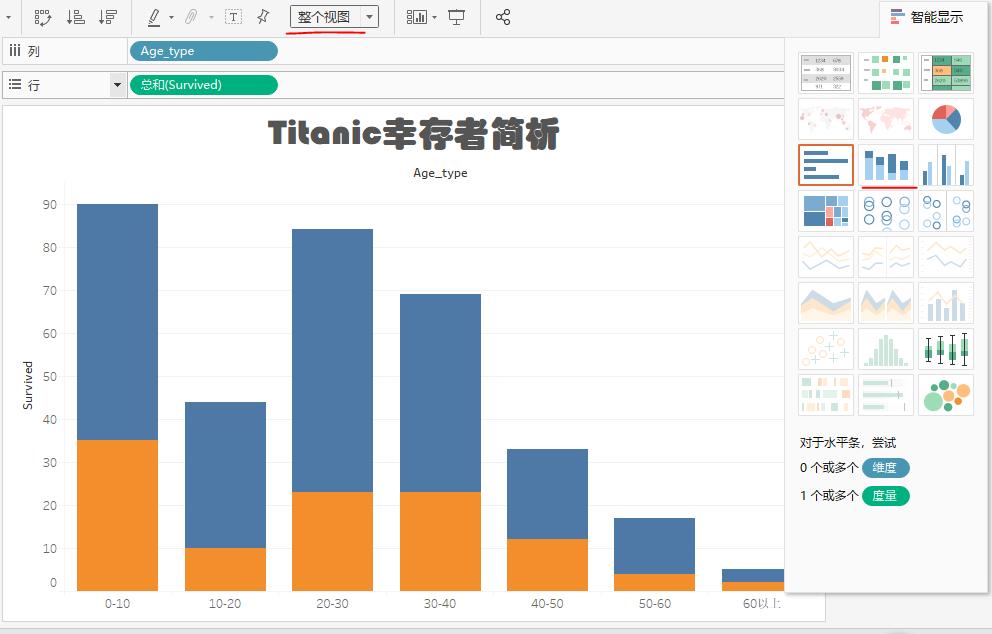Choose circle views chart type
Viewport: 992px width, 634px height.
[x=886, y=211]
